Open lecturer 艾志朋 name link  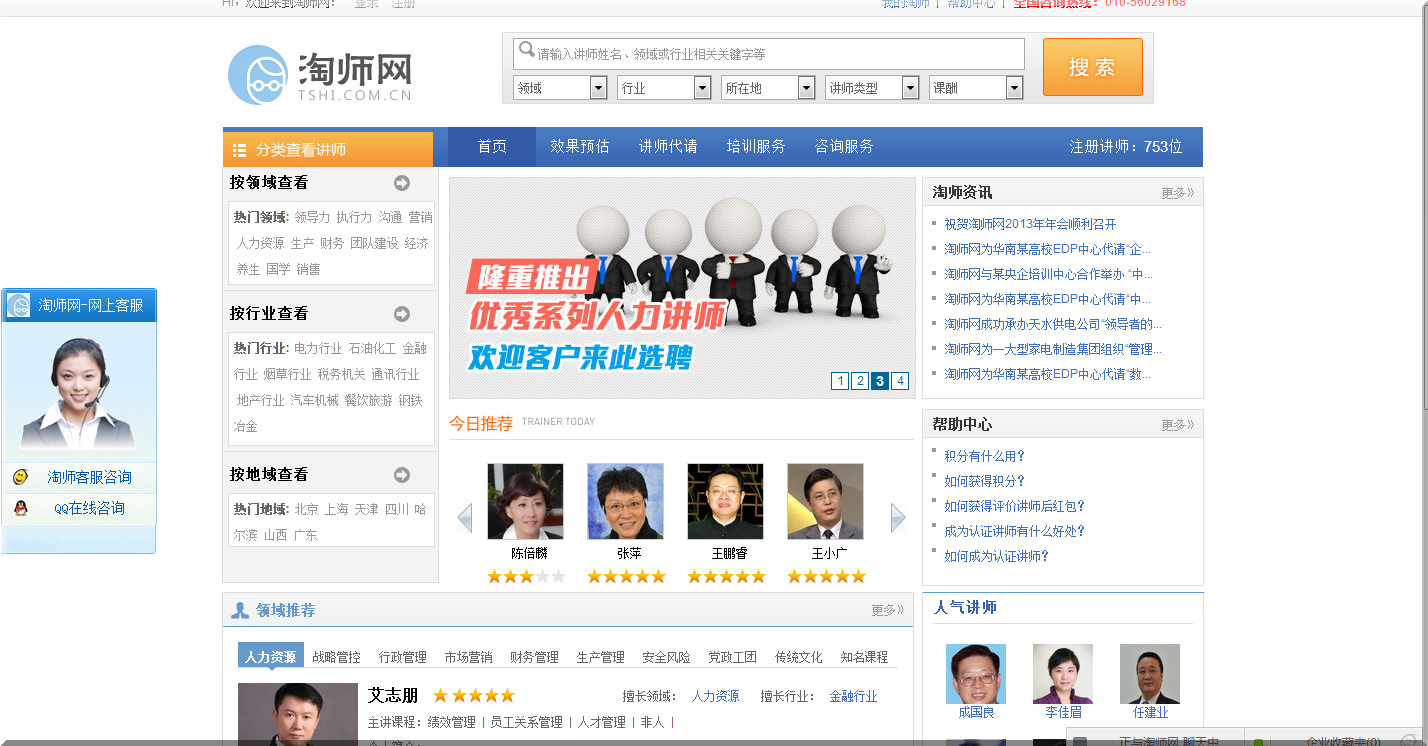393,695
